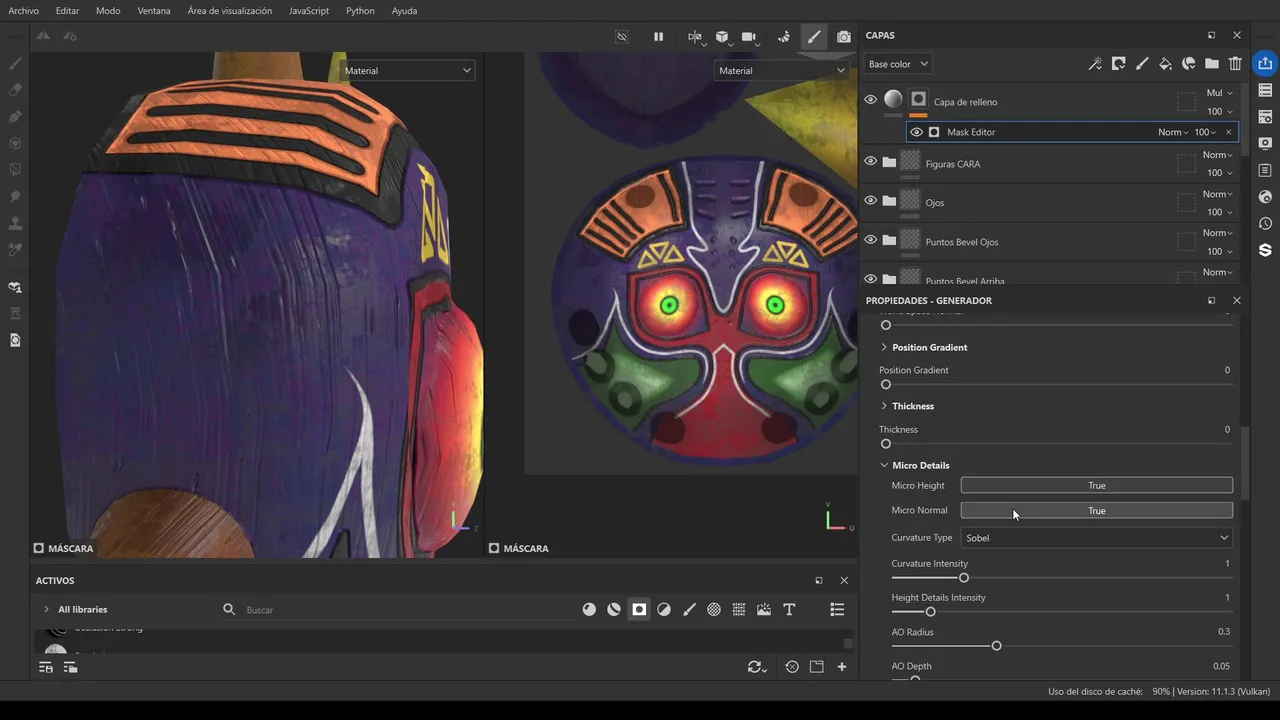
Task: Select the Material picker eyedropper tool
Action: click(x=15, y=249)
